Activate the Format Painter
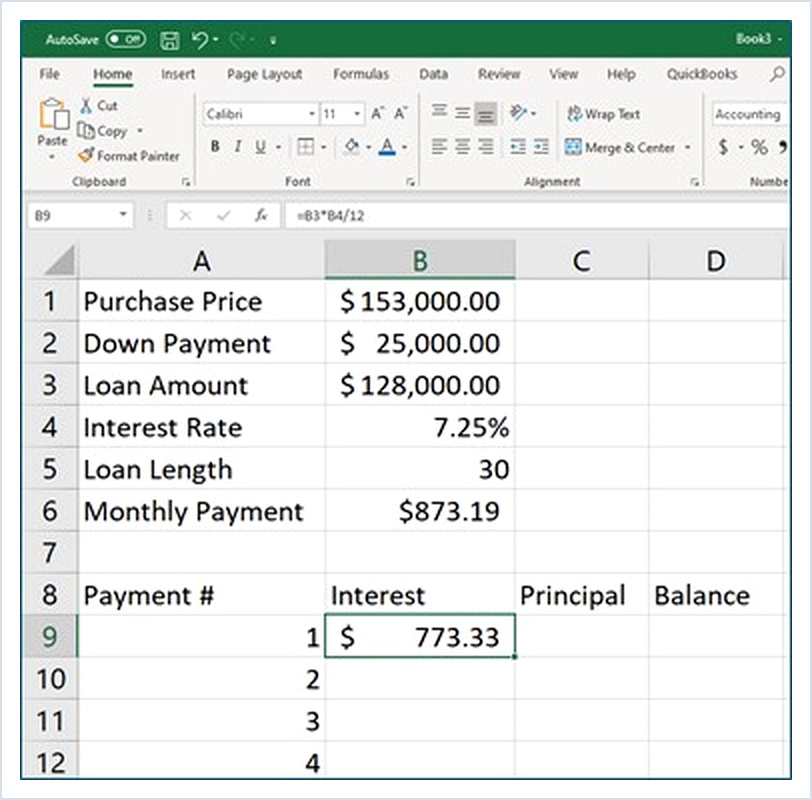 pyautogui.click(x=128, y=156)
